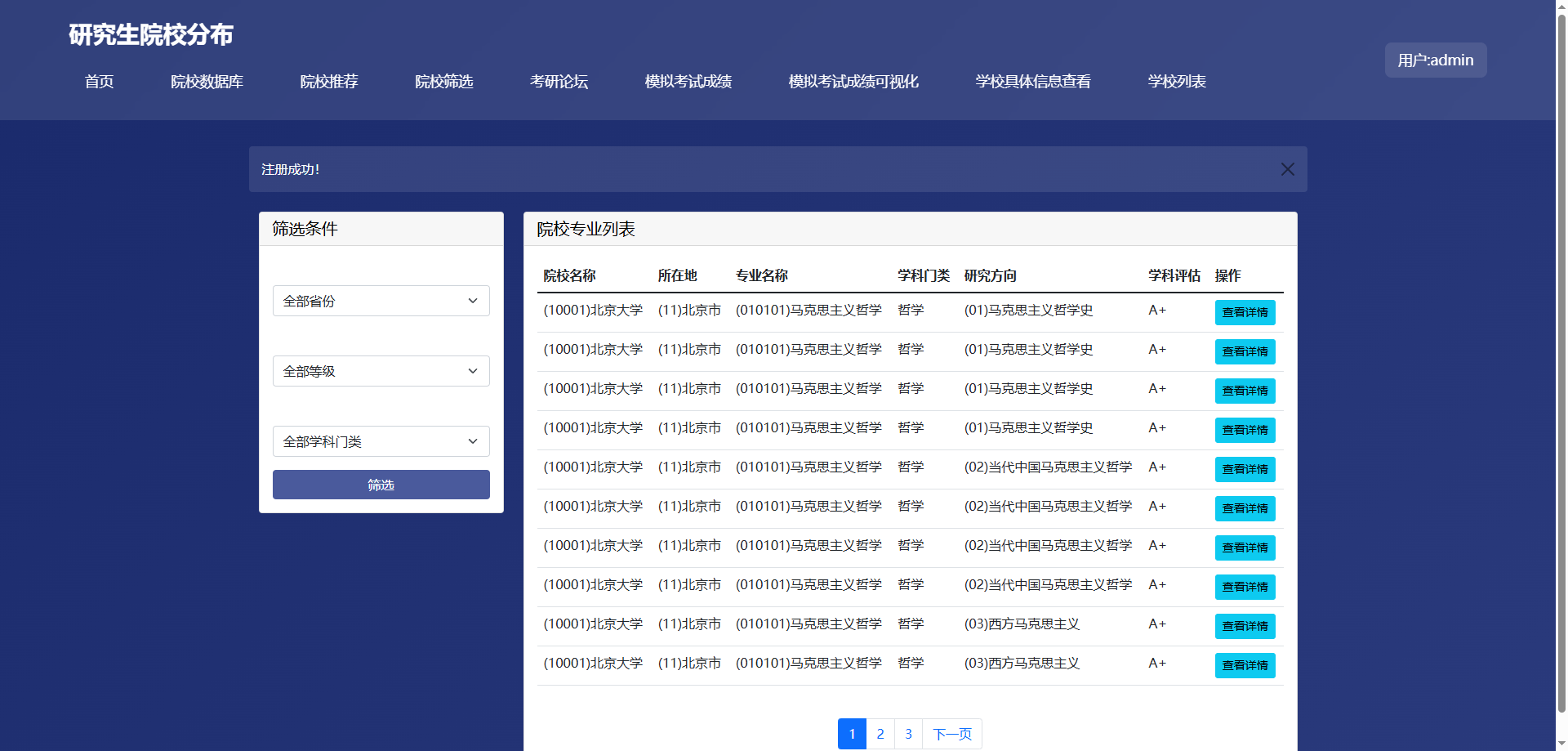The image size is (1568, 751).
Task: Go to 首页 in navigation
Action: point(100,82)
